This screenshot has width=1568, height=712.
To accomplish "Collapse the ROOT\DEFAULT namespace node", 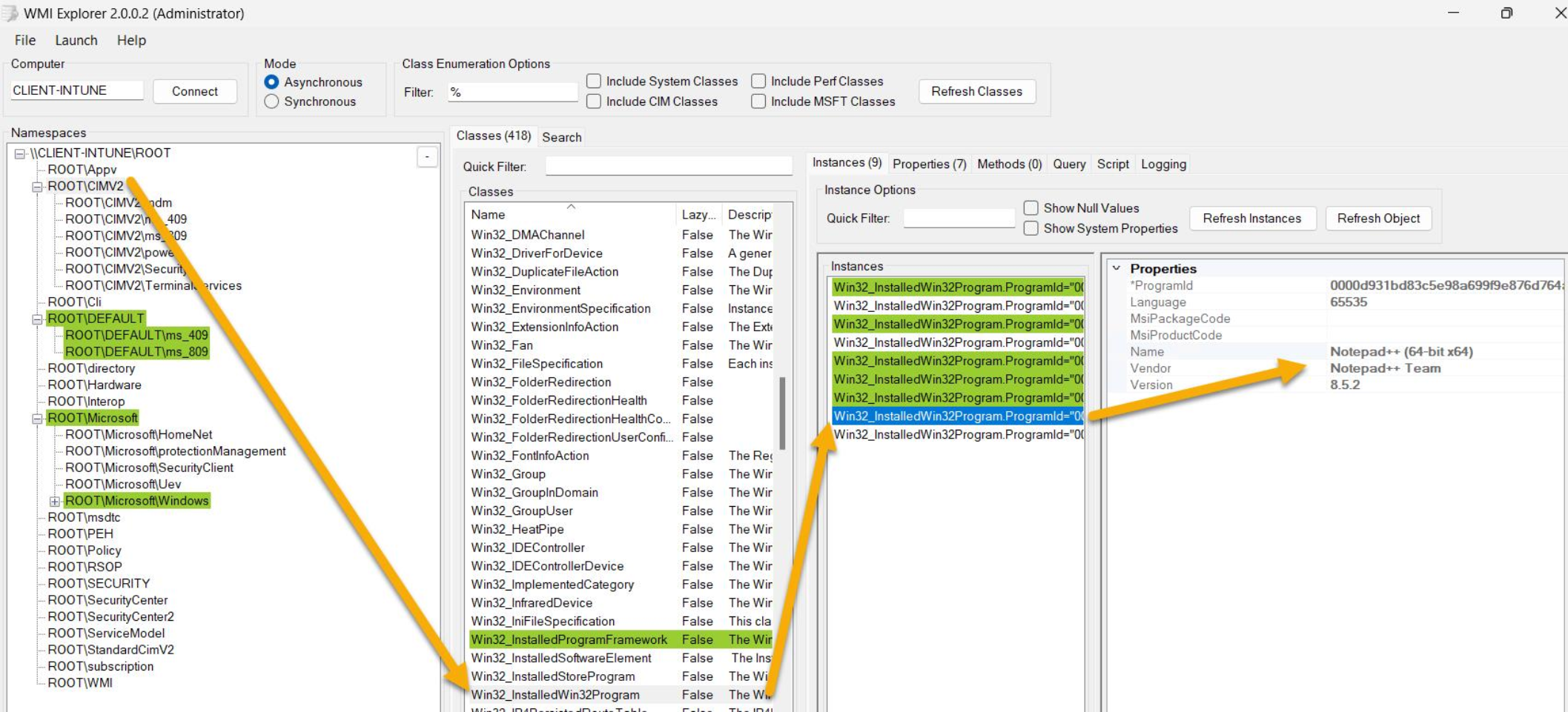I will coord(37,319).
